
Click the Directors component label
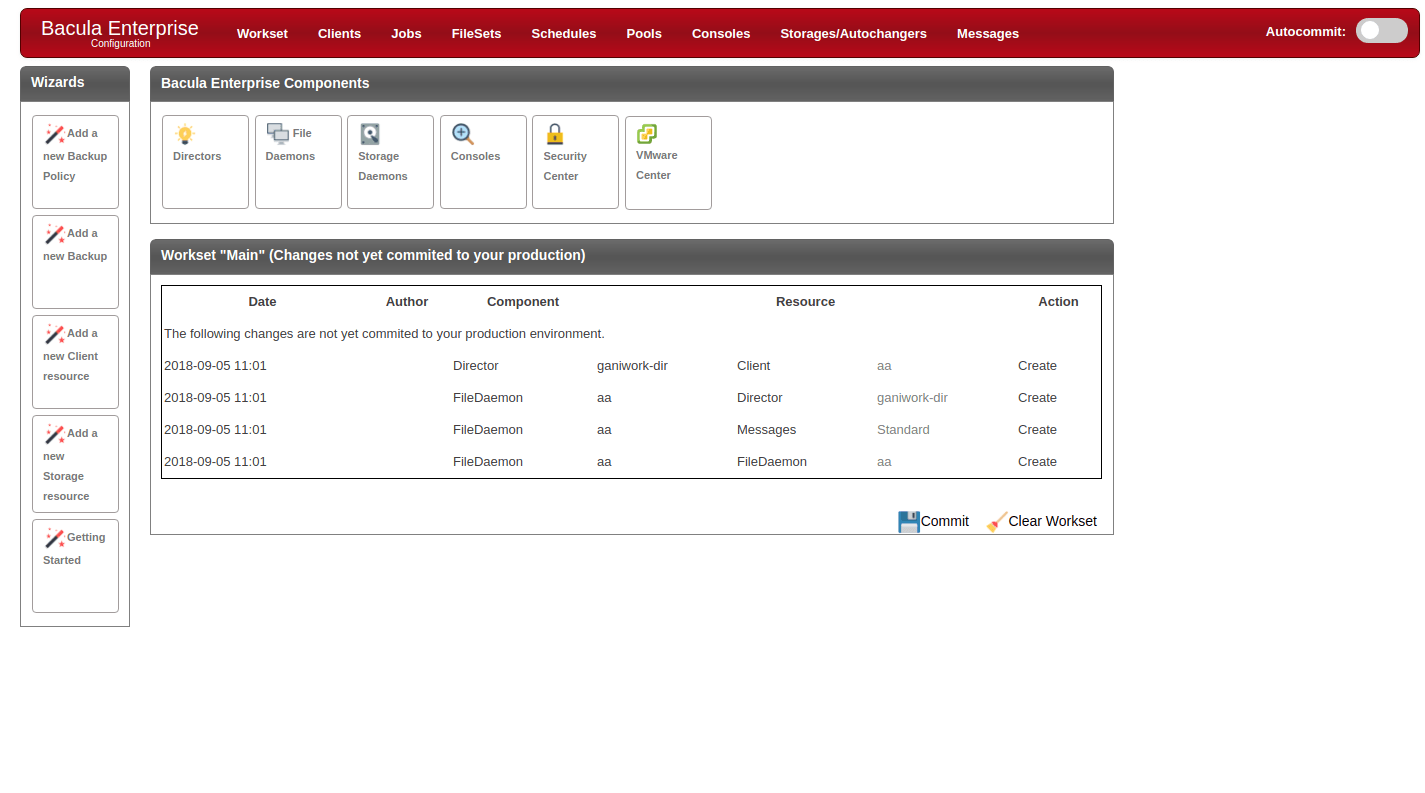[x=197, y=156]
